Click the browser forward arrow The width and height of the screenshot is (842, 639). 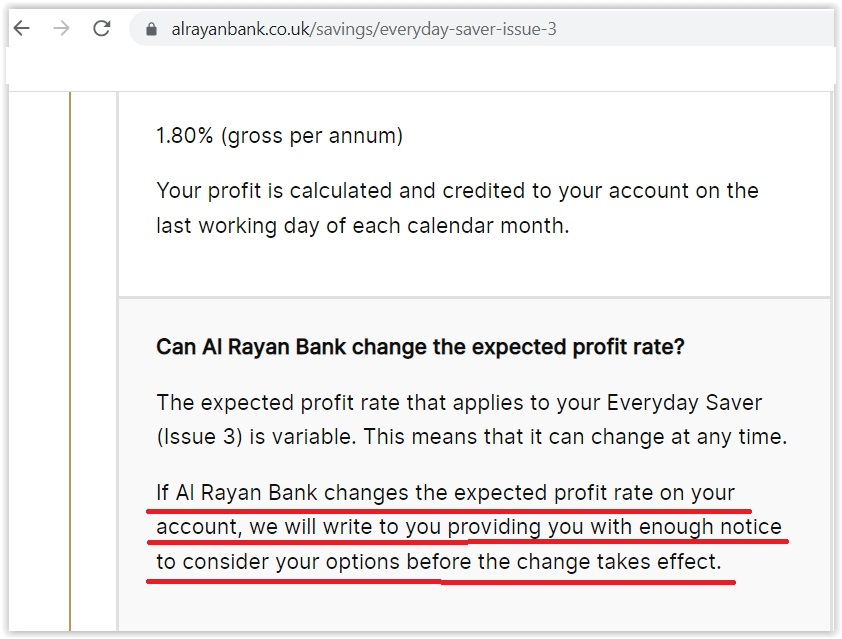click(x=61, y=29)
